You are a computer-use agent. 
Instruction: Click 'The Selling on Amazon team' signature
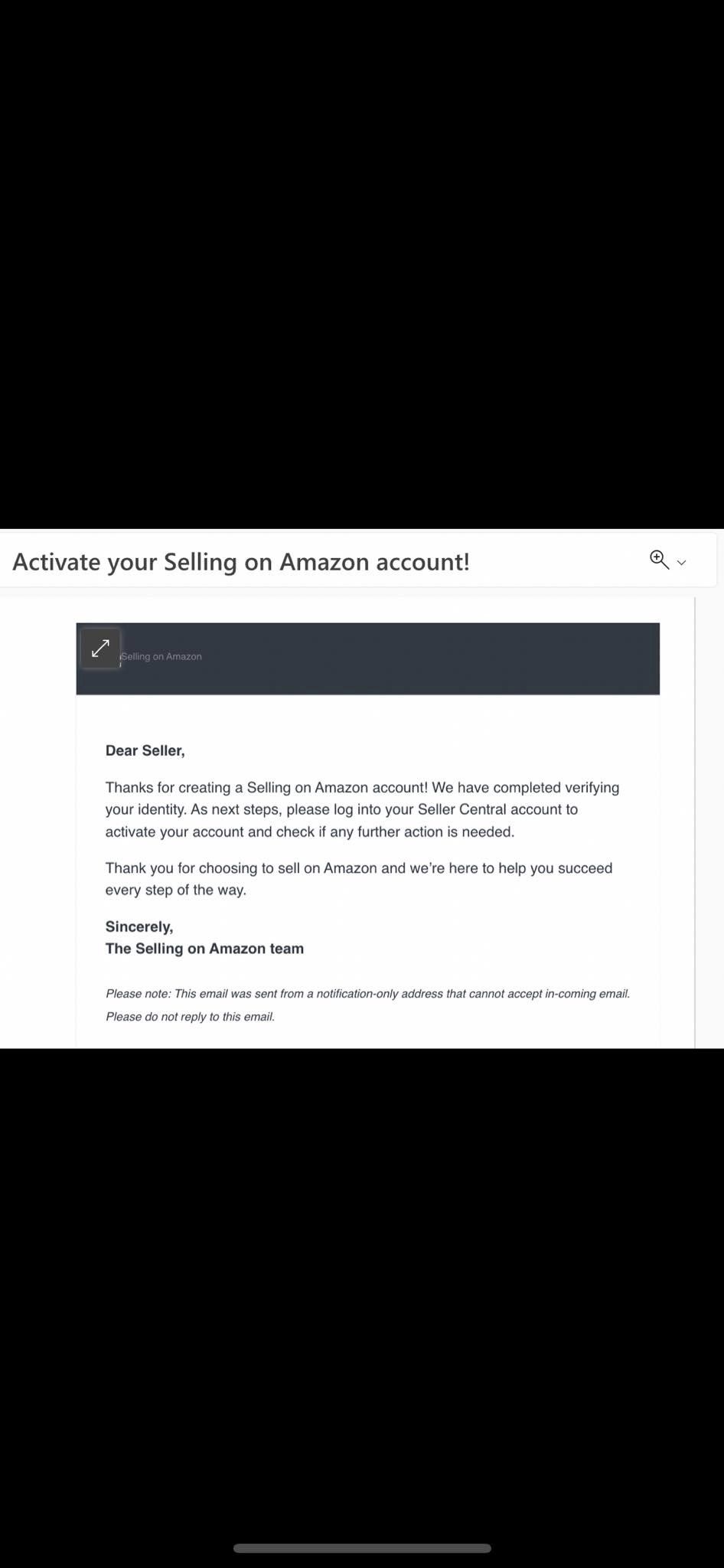click(x=204, y=949)
